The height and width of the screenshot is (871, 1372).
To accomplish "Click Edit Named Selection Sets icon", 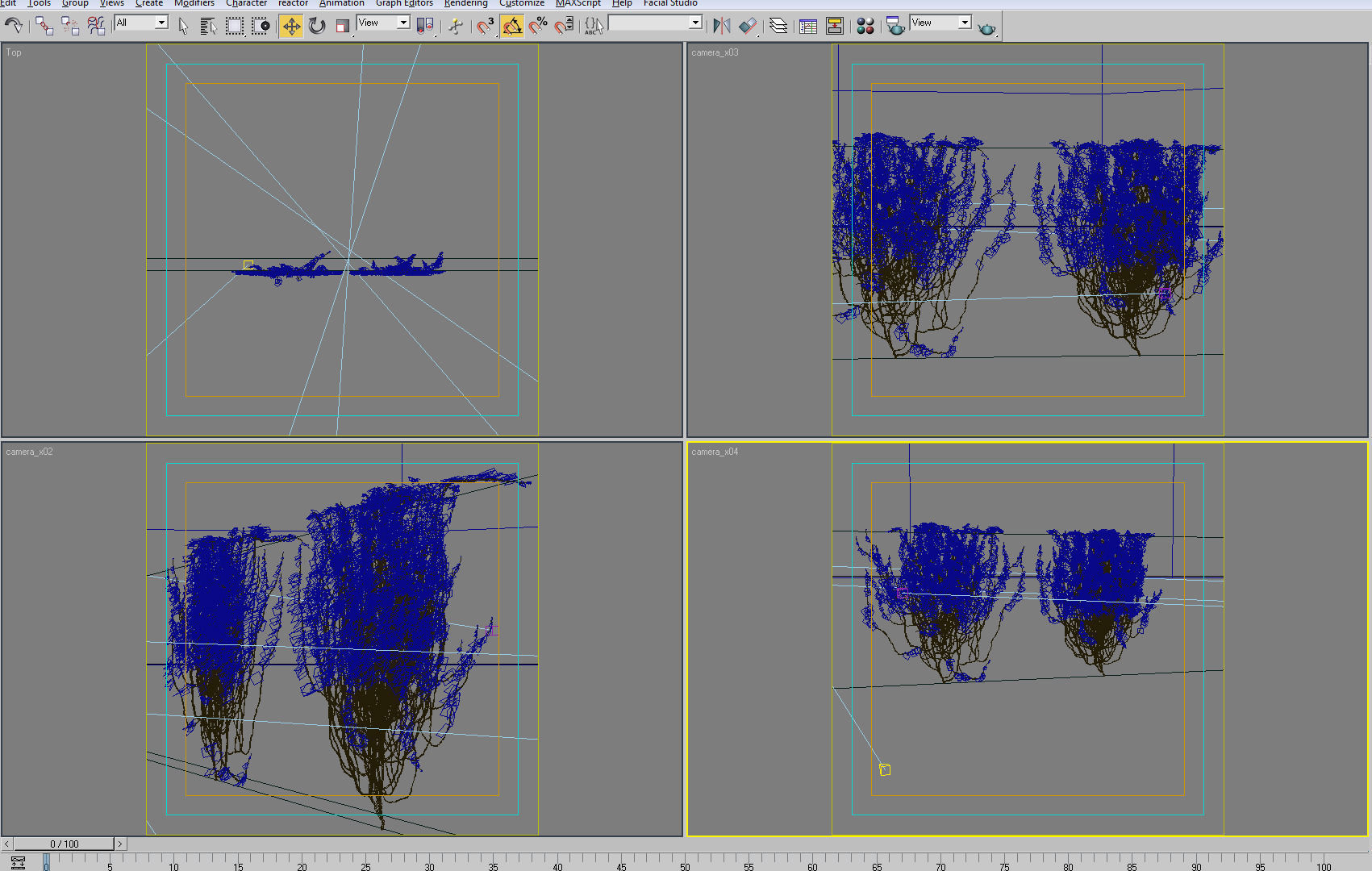I will pos(594,26).
